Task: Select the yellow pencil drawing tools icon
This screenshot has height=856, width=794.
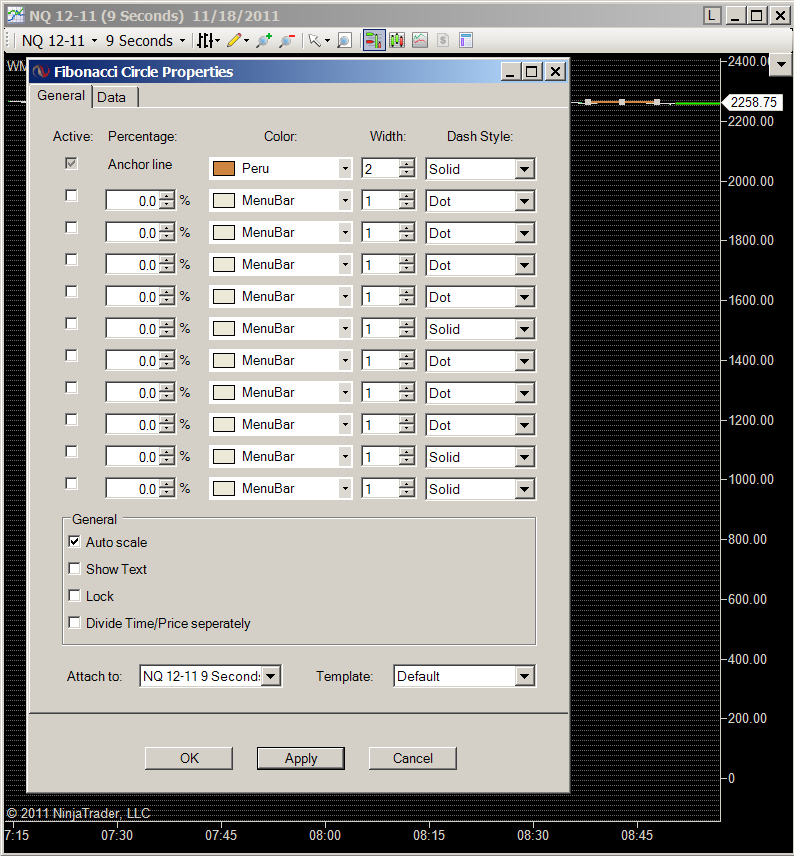Action: pos(234,40)
